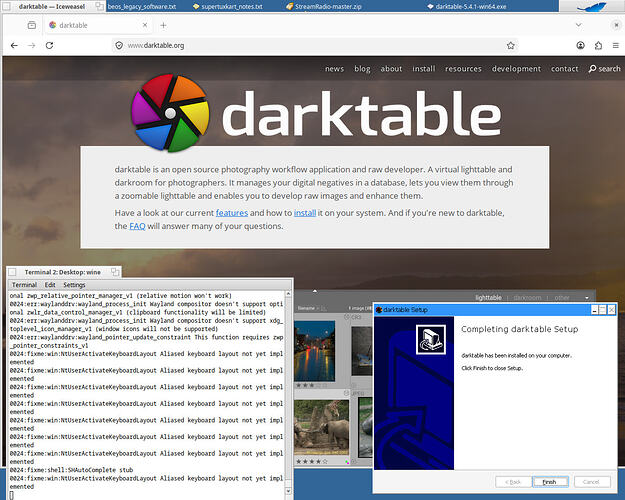Click the Terminal window zoom box
The width and height of the screenshot is (625, 500).
point(115,272)
